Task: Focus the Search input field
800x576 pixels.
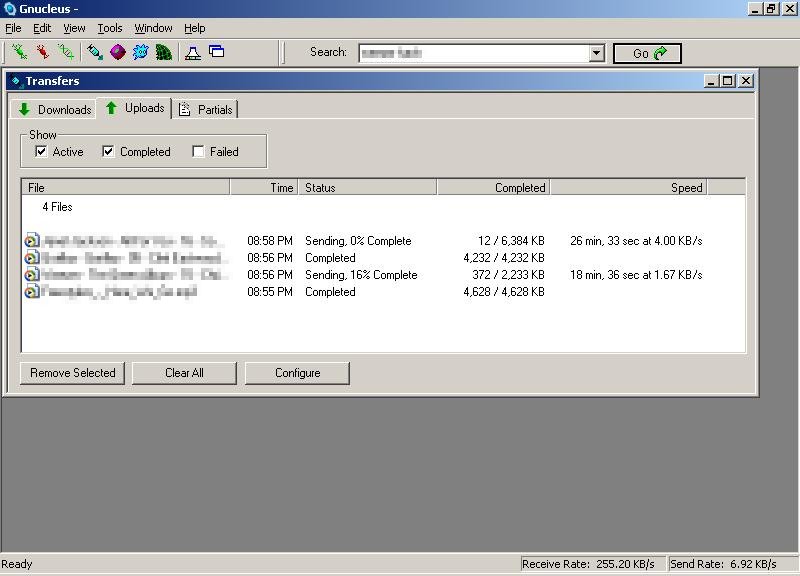Action: (x=474, y=53)
